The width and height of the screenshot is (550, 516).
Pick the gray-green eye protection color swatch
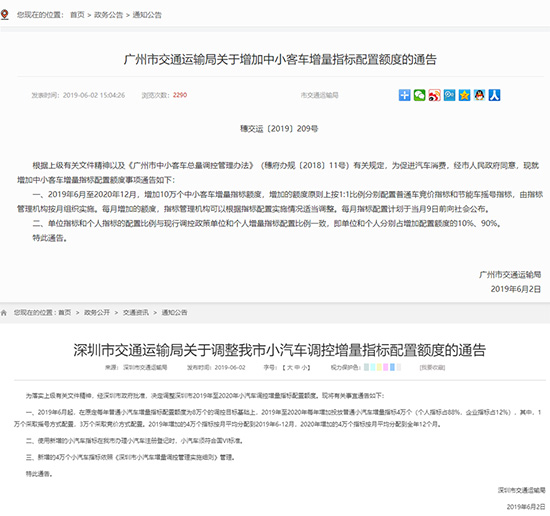coord(367,367)
